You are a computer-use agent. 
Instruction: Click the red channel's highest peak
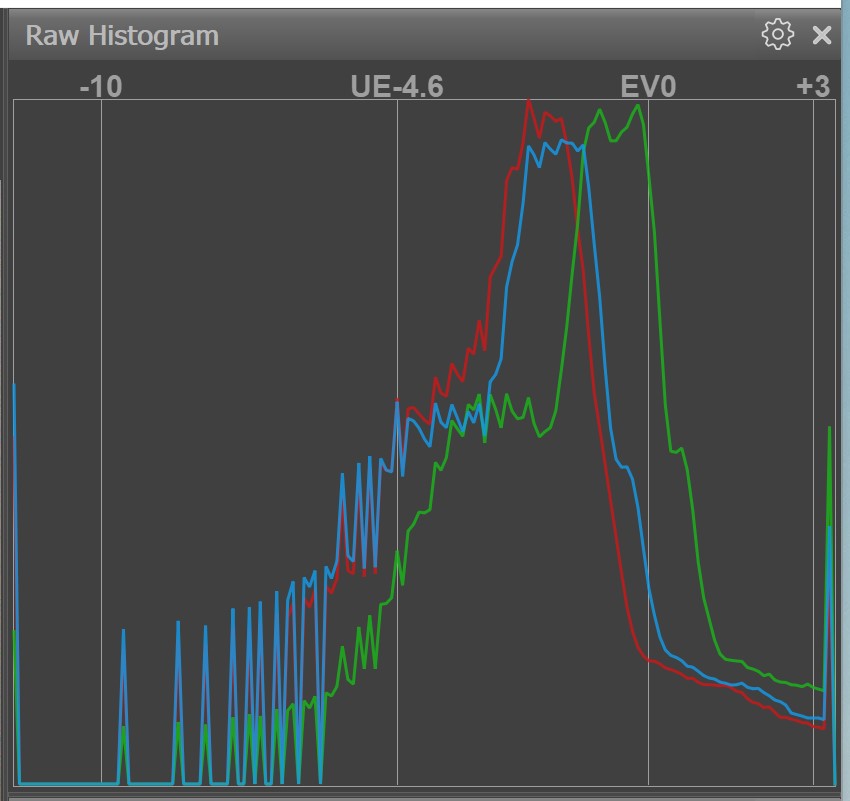tap(528, 101)
